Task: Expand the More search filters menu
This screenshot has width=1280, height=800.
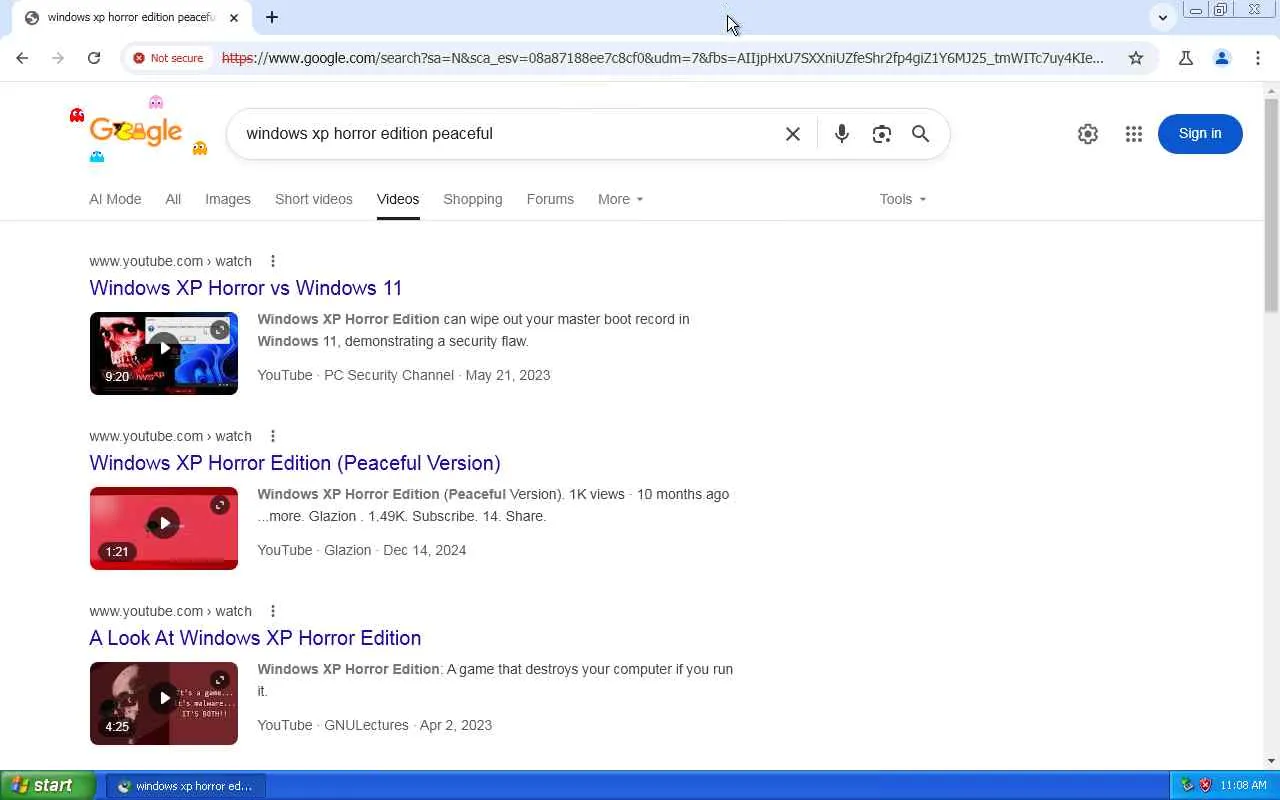Action: click(621, 199)
